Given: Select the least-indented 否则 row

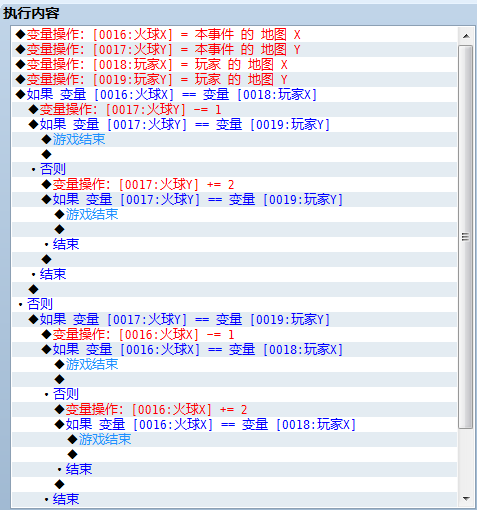Looking at the screenshot, I should coord(234,304).
